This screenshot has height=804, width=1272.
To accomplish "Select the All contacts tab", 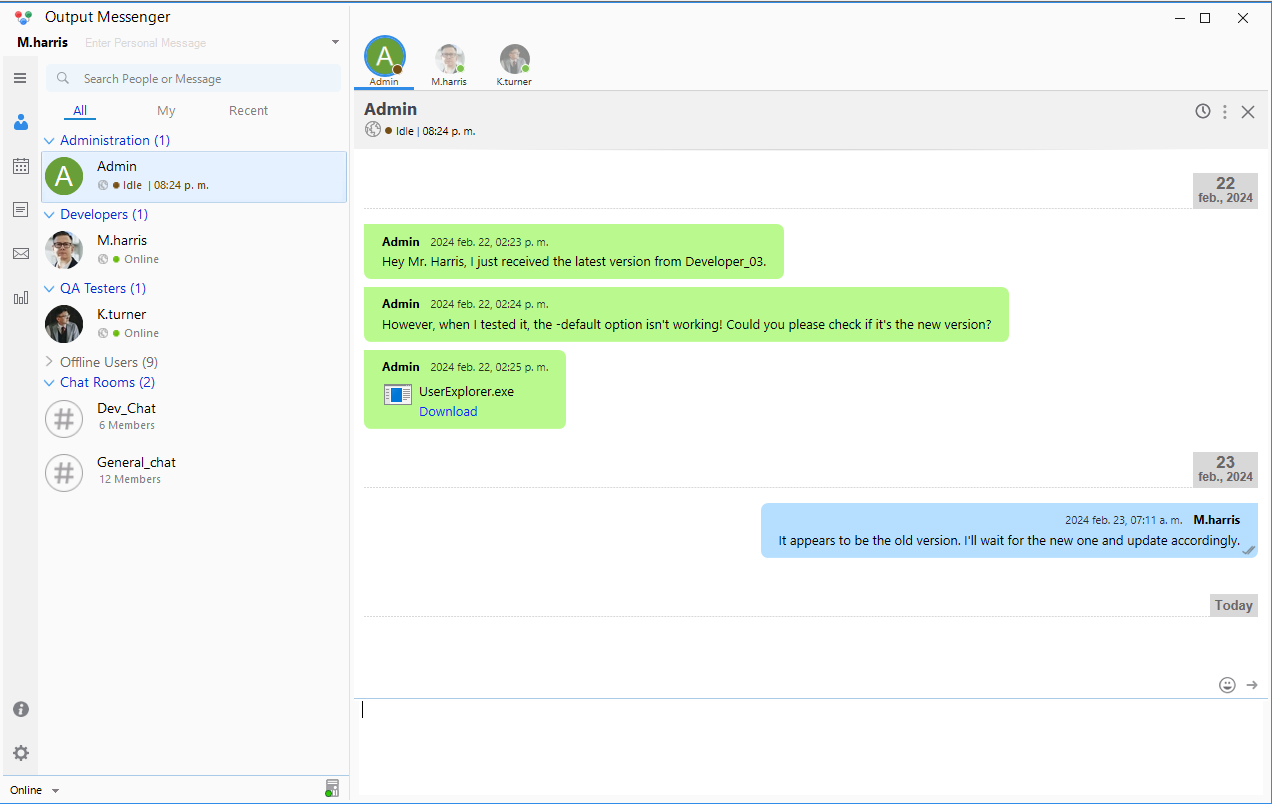I will 80,111.
